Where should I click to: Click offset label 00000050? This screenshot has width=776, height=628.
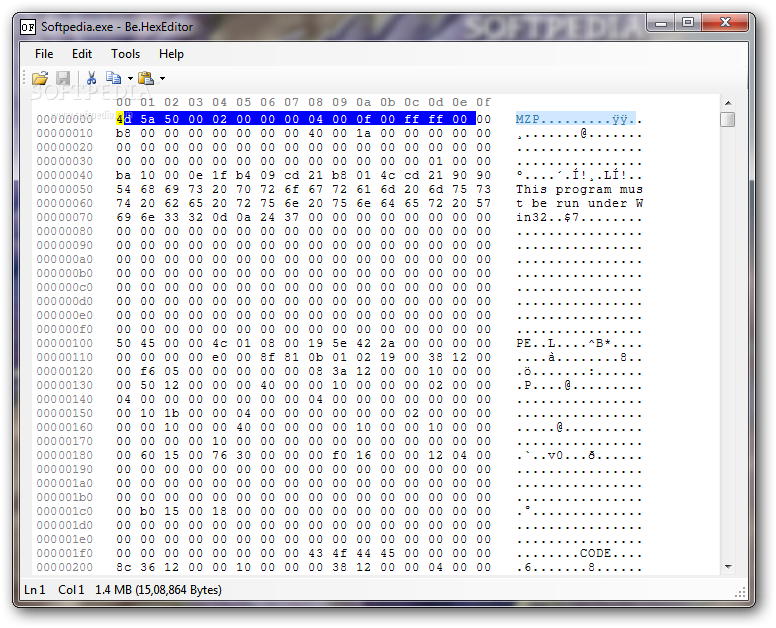[65, 189]
